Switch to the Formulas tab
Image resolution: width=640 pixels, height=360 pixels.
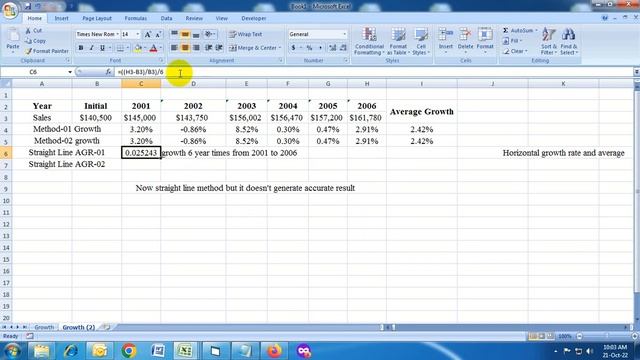tap(136, 18)
